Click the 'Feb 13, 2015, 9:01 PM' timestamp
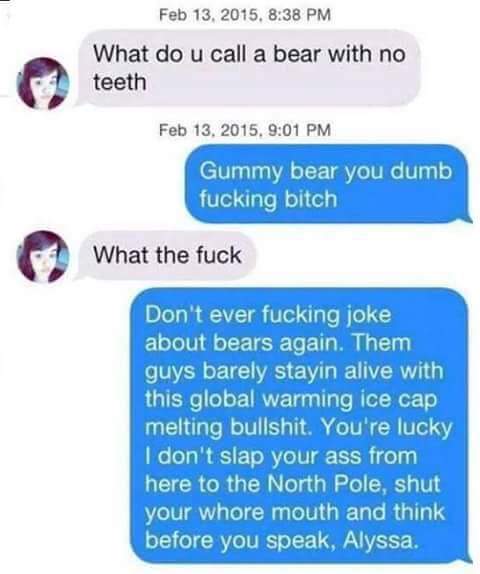480x574 pixels. click(x=245, y=130)
